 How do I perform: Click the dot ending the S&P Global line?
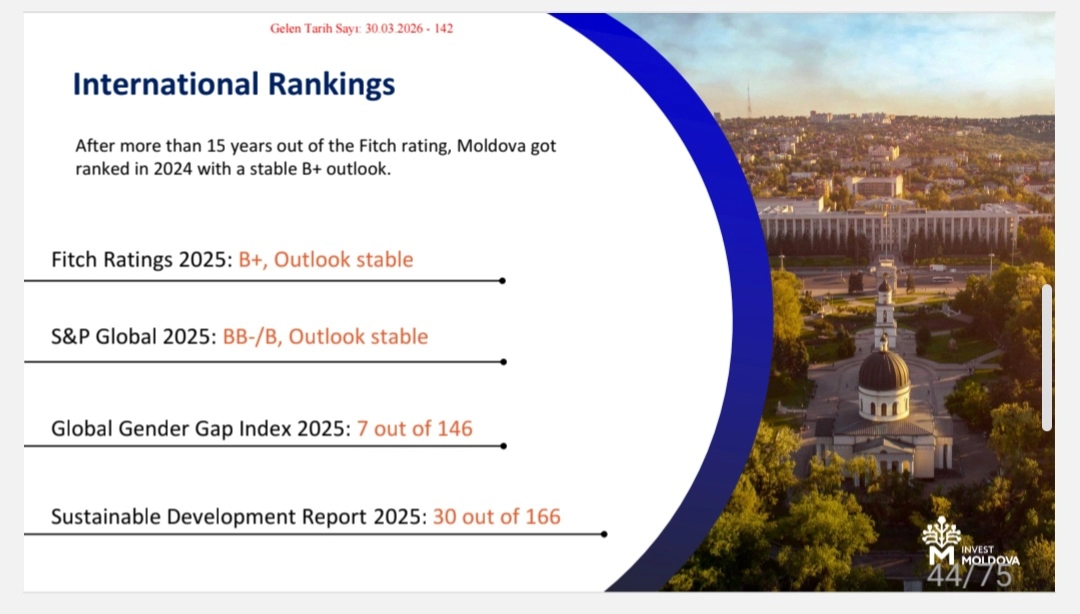click(x=503, y=362)
